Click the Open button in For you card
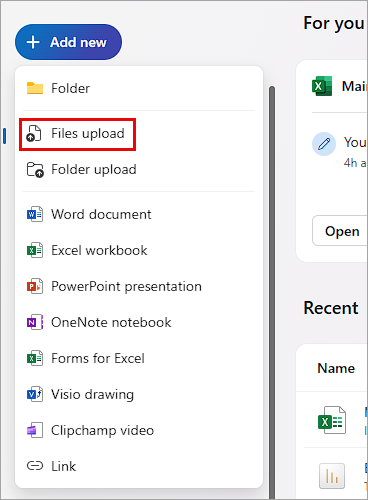Screen dimensions: 368x500 pos(340,231)
